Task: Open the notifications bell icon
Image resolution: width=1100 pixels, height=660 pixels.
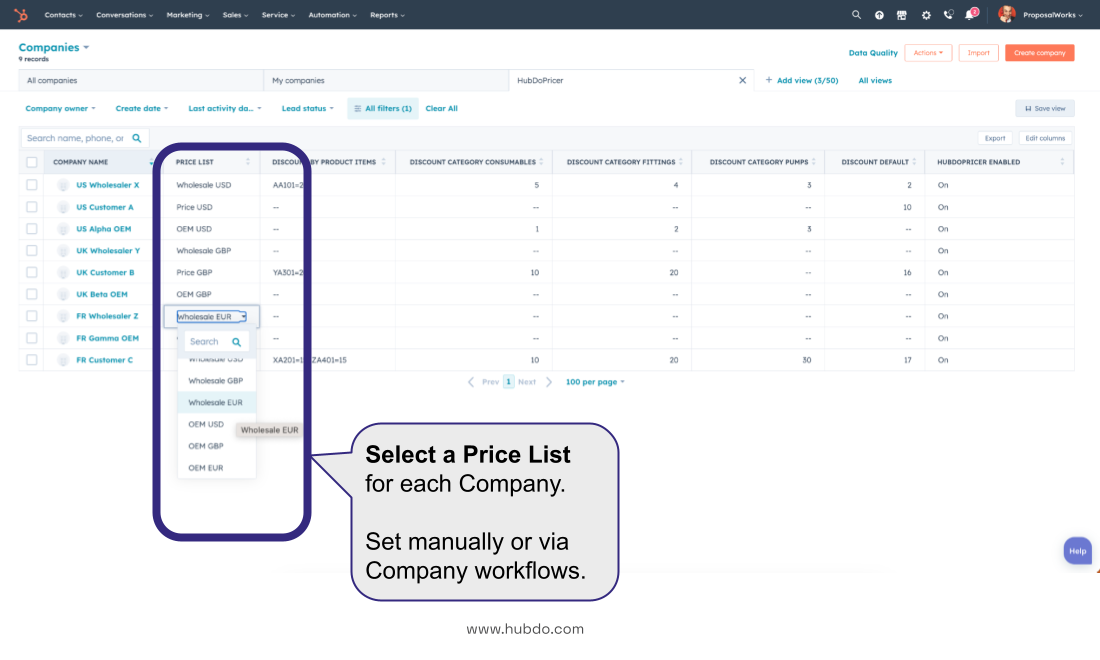Action: [x=971, y=14]
